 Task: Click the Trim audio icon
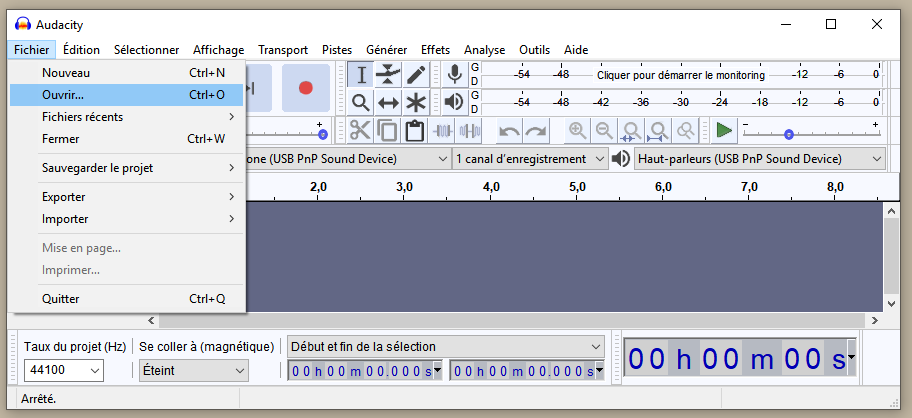(443, 130)
